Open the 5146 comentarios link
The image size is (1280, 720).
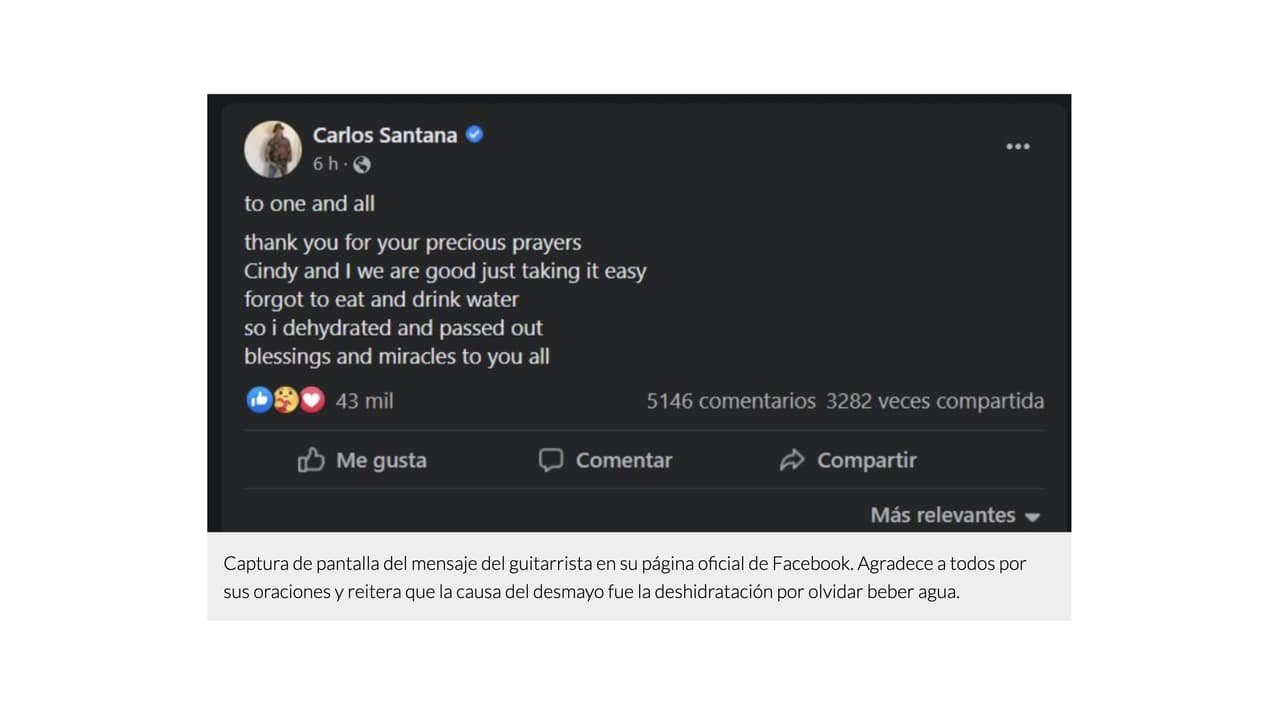(731, 401)
